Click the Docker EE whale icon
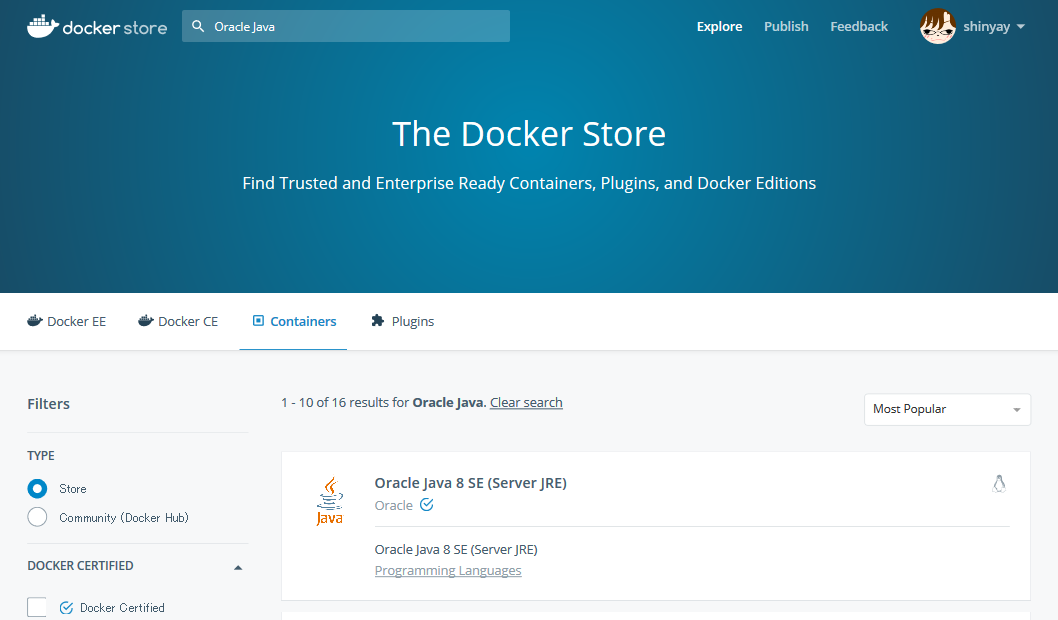This screenshot has width=1058, height=620. point(34,320)
